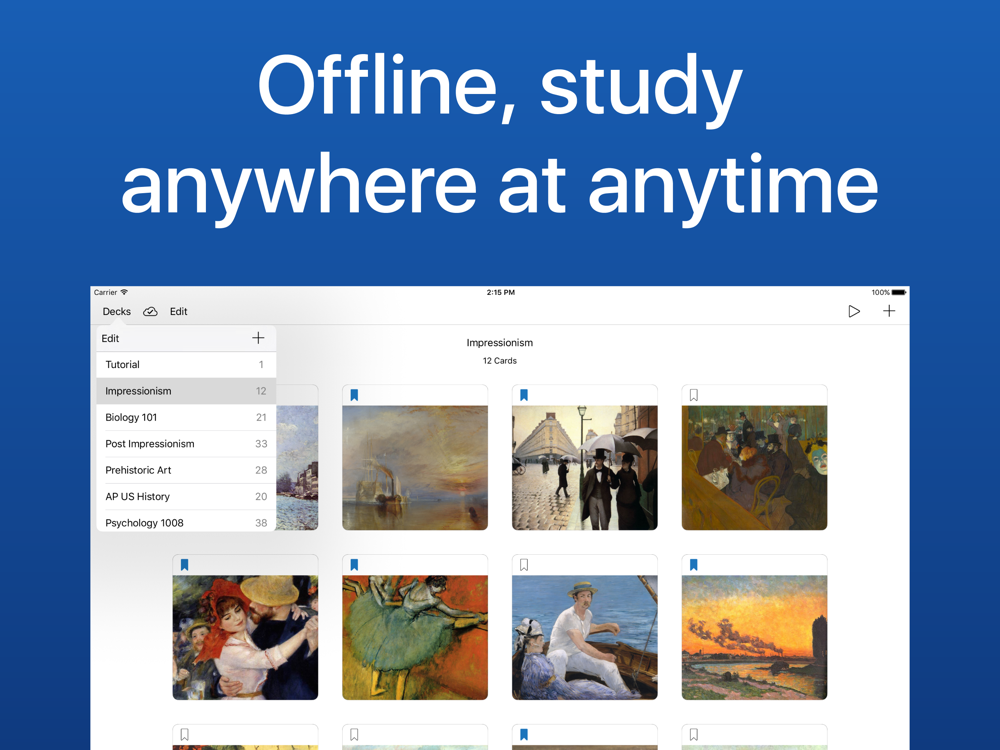Add a new card with toolbar plus
Viewport: 1000px width, 750px height.
(x=889, y=311)
